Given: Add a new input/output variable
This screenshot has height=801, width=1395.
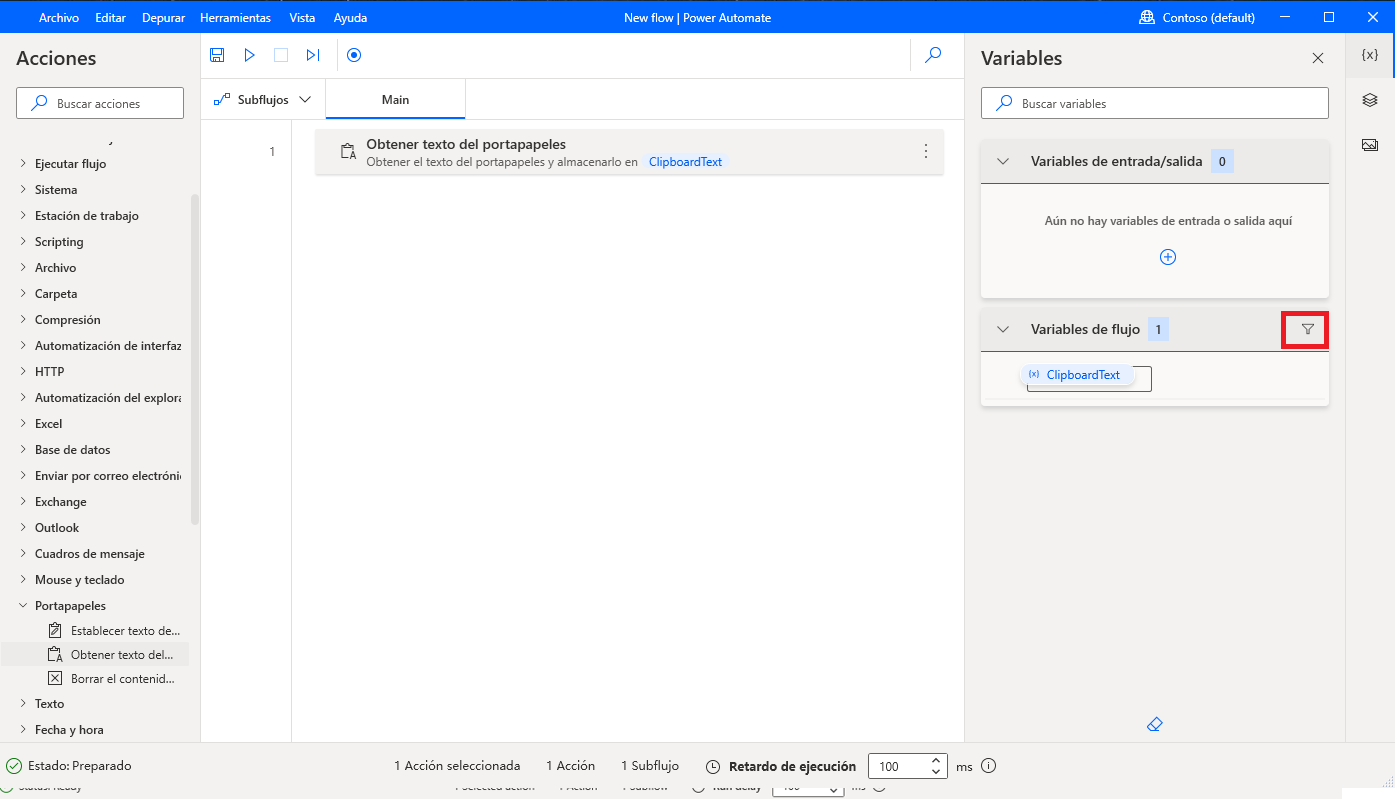Looking at the screenshot, I should tap(1167, 257).
